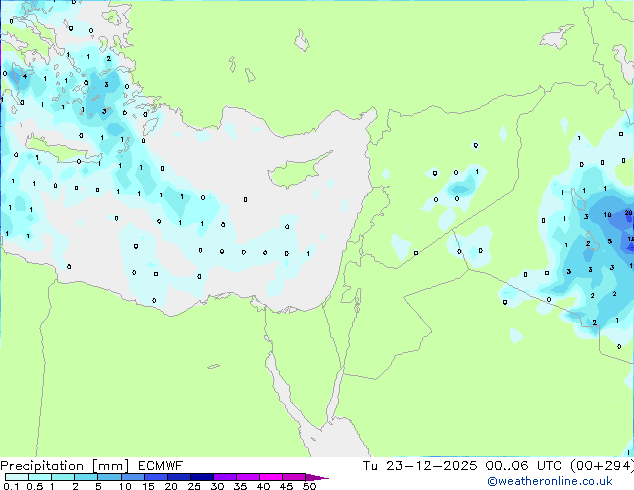Click the 1–2 mm legend swatch
Screen dimensions: 634x490
(63, 477)
